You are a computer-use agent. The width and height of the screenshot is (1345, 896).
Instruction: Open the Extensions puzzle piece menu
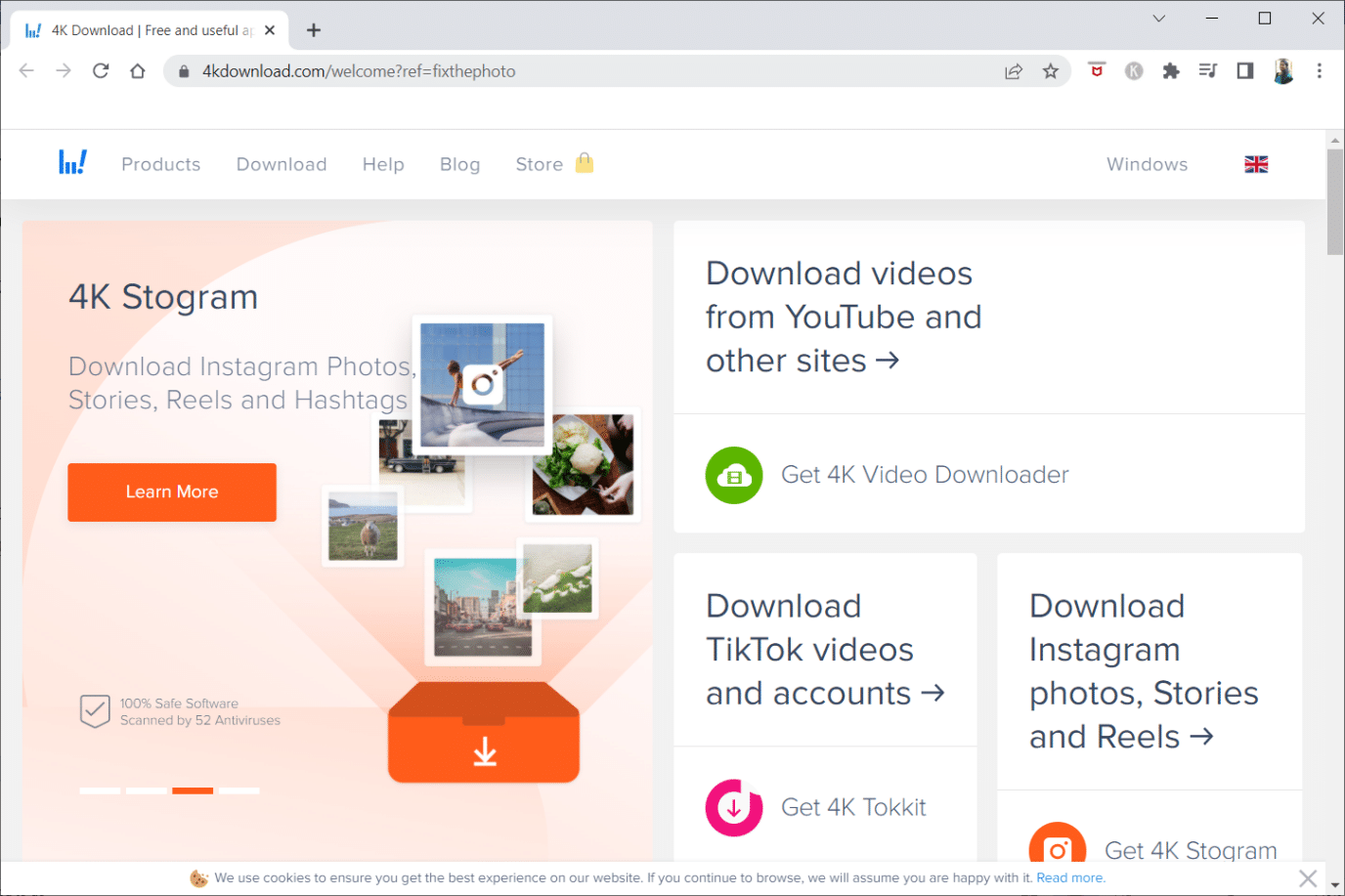(x=1171, y=70)
